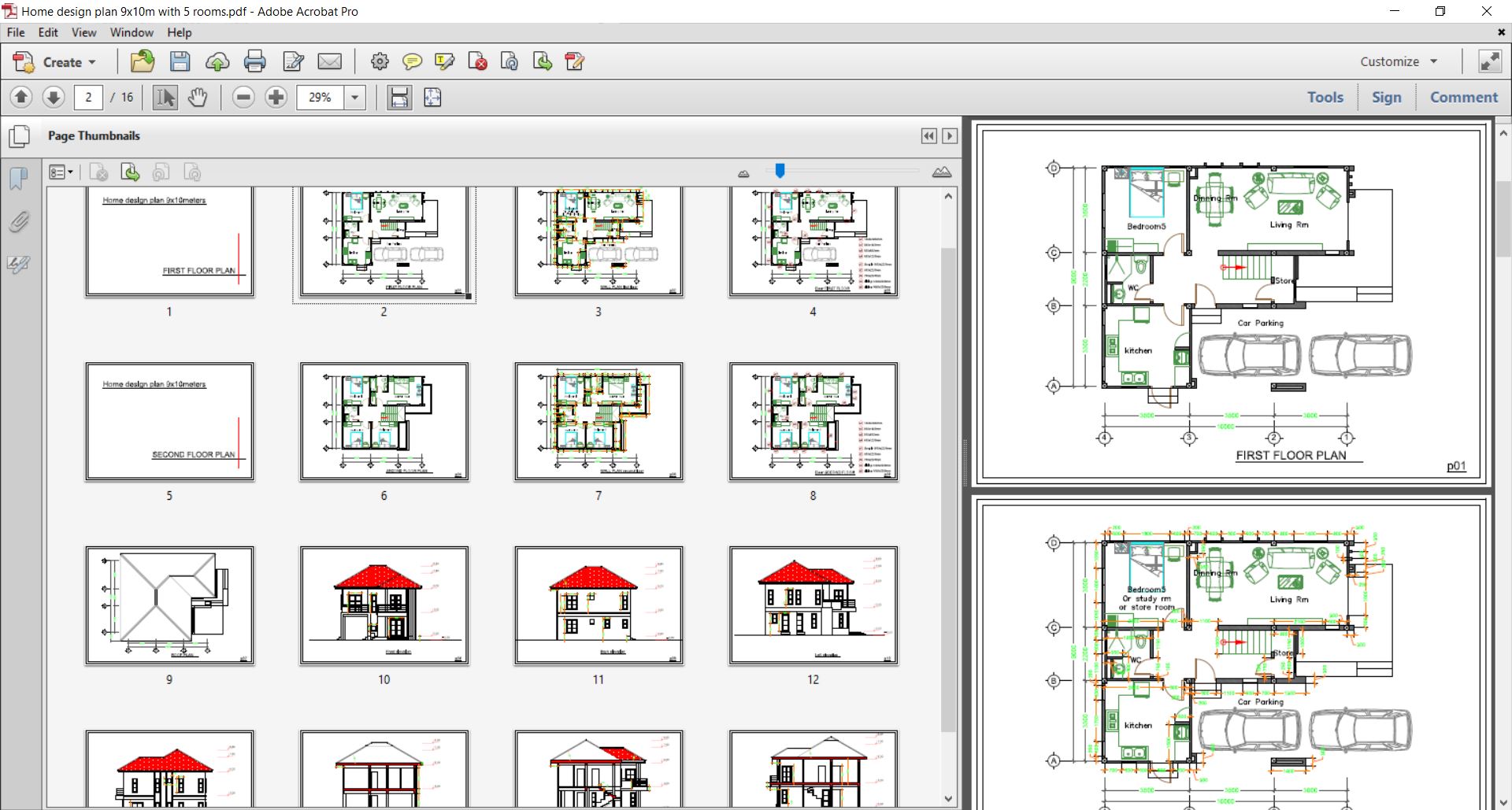Click the cloud upload icon
1512x810 pixels.
217,61
